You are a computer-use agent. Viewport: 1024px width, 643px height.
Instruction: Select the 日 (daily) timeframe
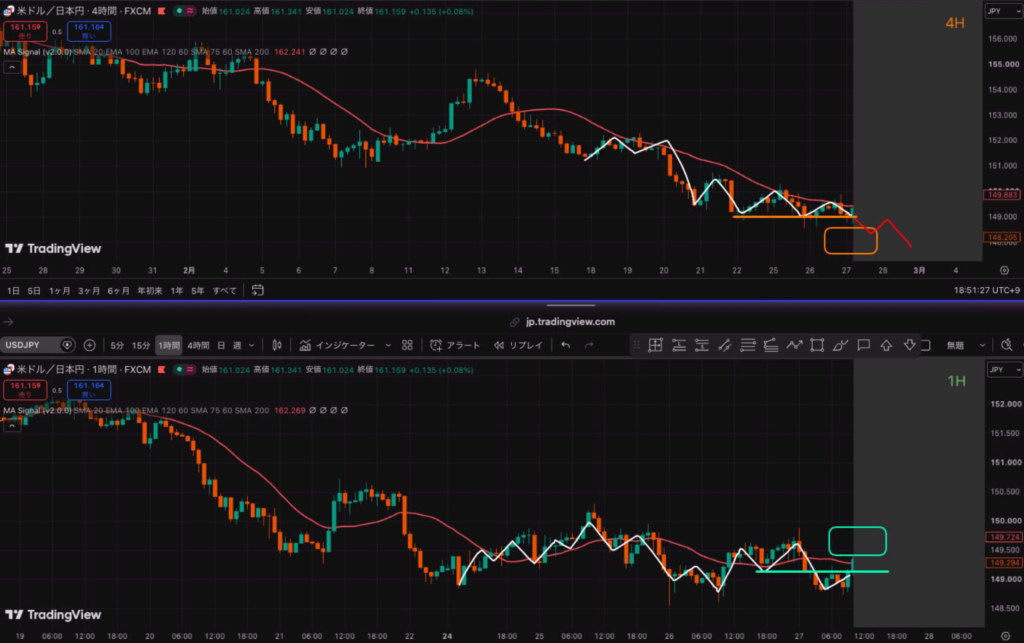pyautogui.click(x=221, y=345)
